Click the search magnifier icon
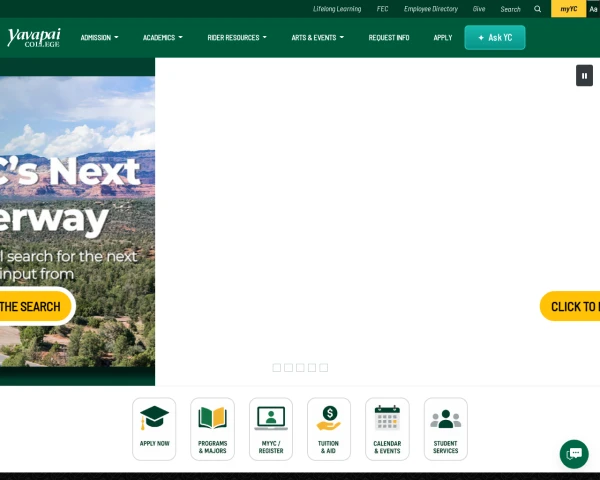Image resolution: width=600 pixels, height=480 pixels. (x=537, y=9)
